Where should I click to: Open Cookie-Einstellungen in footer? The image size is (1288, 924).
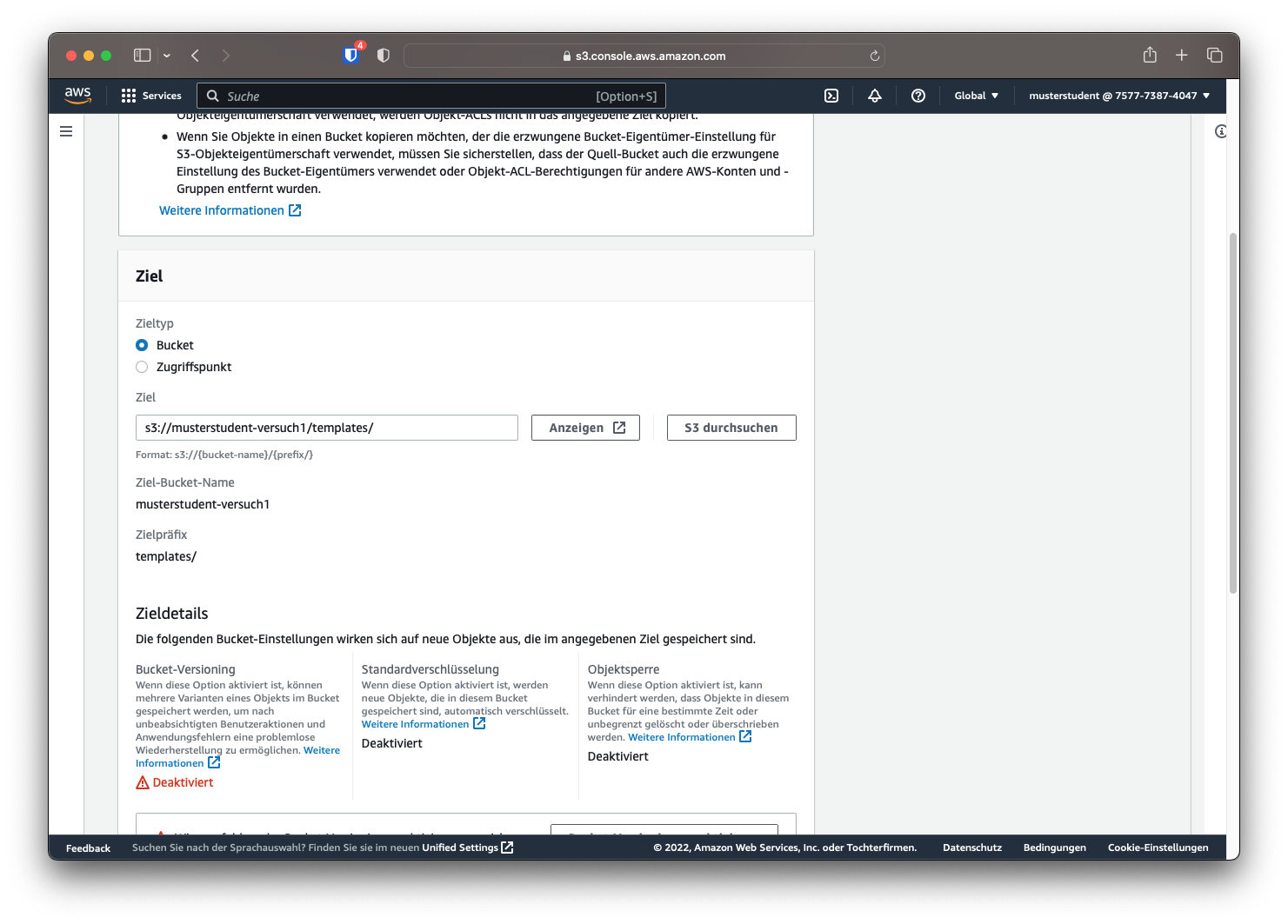click(1158, 848)
